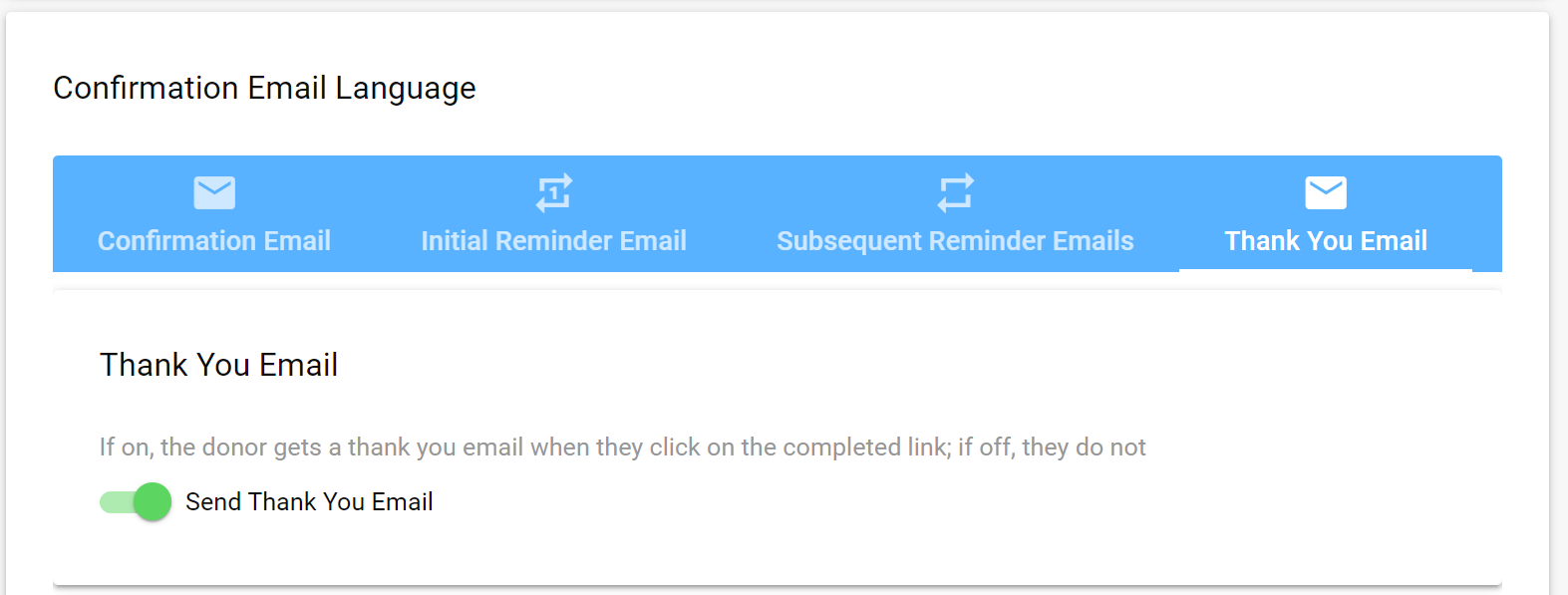Open the Initial Reminder Email tab
Screen dimensions: 1568x595
point(554,213)
